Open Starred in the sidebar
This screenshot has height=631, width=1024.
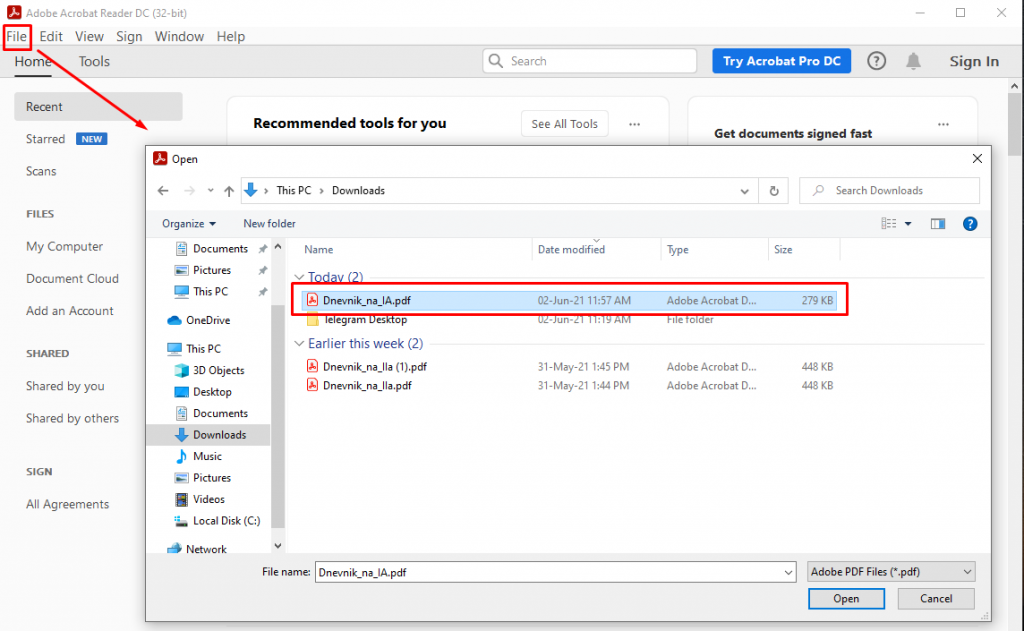[46, 139]
